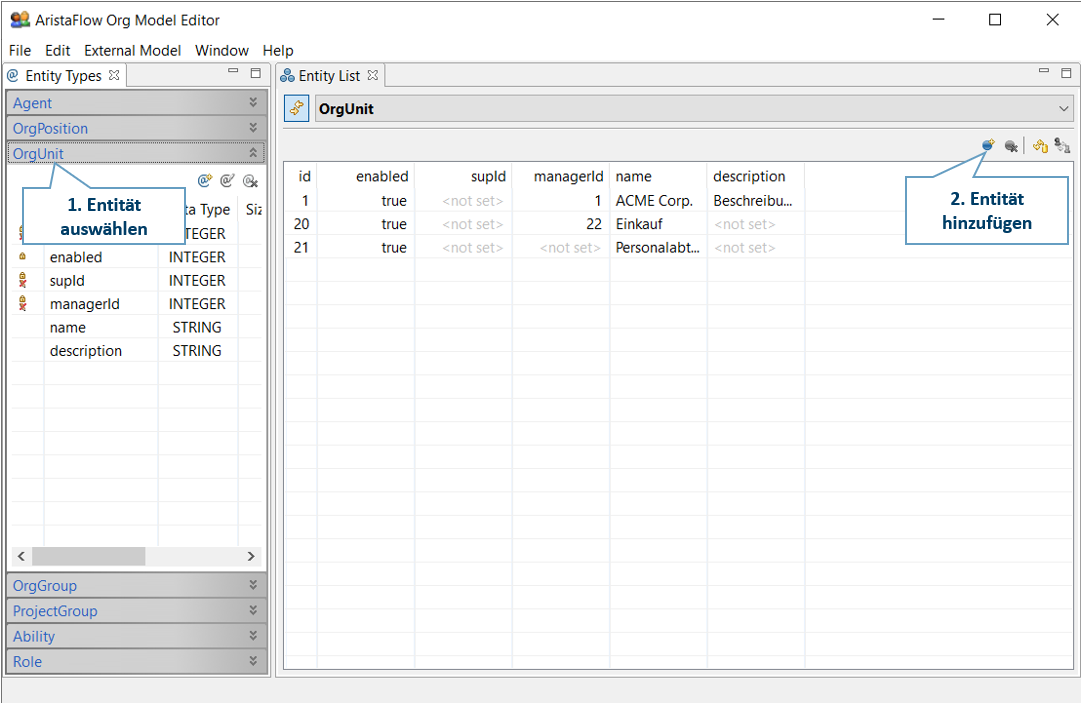The height and width of the screenshot is (707, 1081).
Task: Open the External Model menu
Action: click(x=132, y=50)
